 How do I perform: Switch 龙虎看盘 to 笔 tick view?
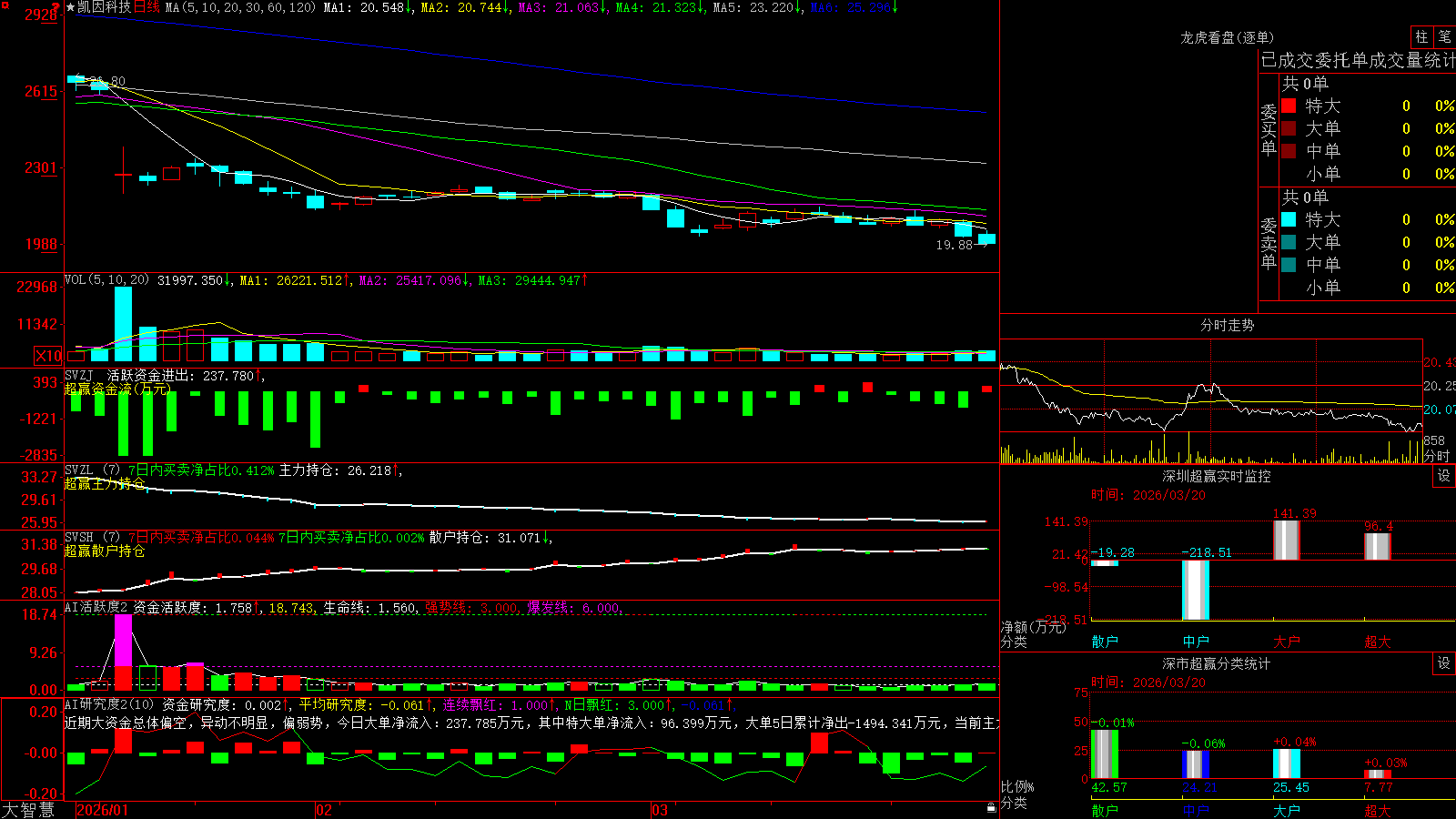click(1444, 36)
